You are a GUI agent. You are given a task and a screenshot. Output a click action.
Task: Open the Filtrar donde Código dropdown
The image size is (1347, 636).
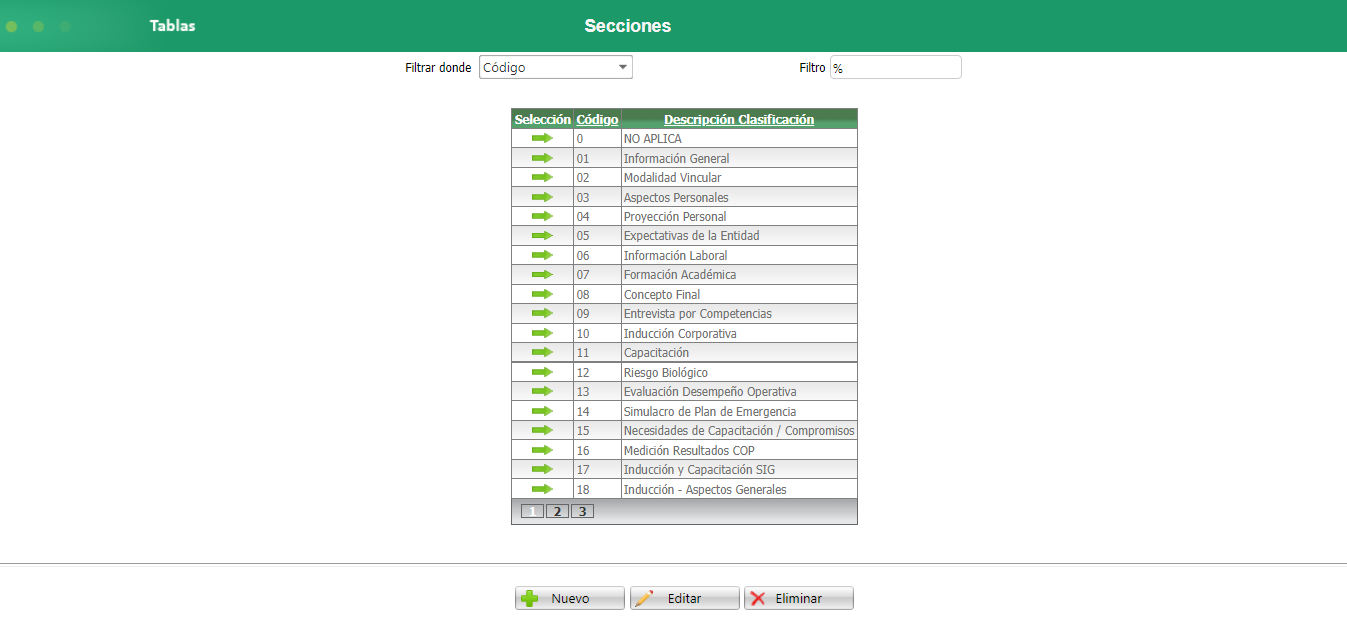pos(555,67)
